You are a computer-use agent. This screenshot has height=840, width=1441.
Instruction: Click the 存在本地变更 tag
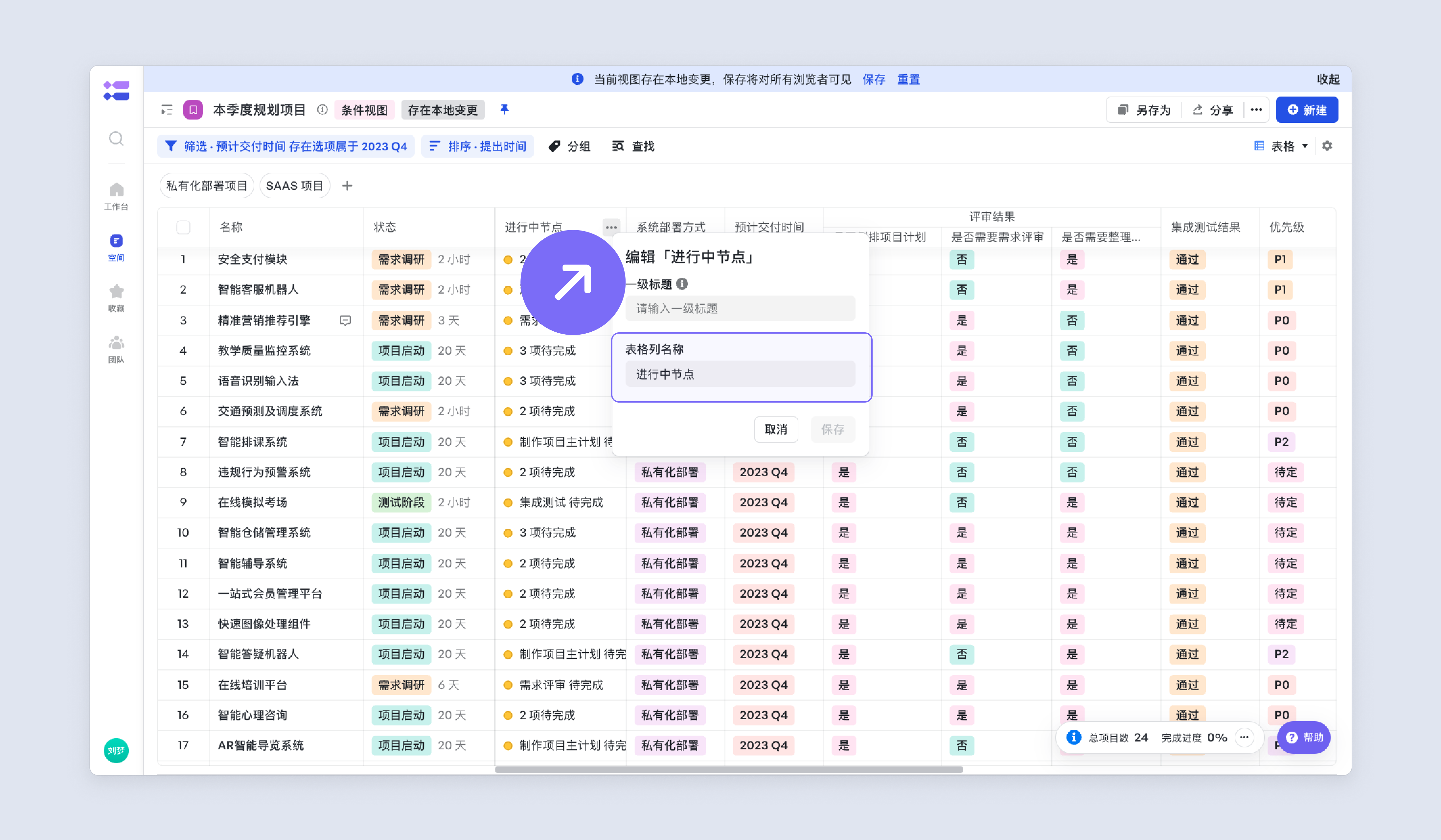pyautogui.click(x=443, y=110)
